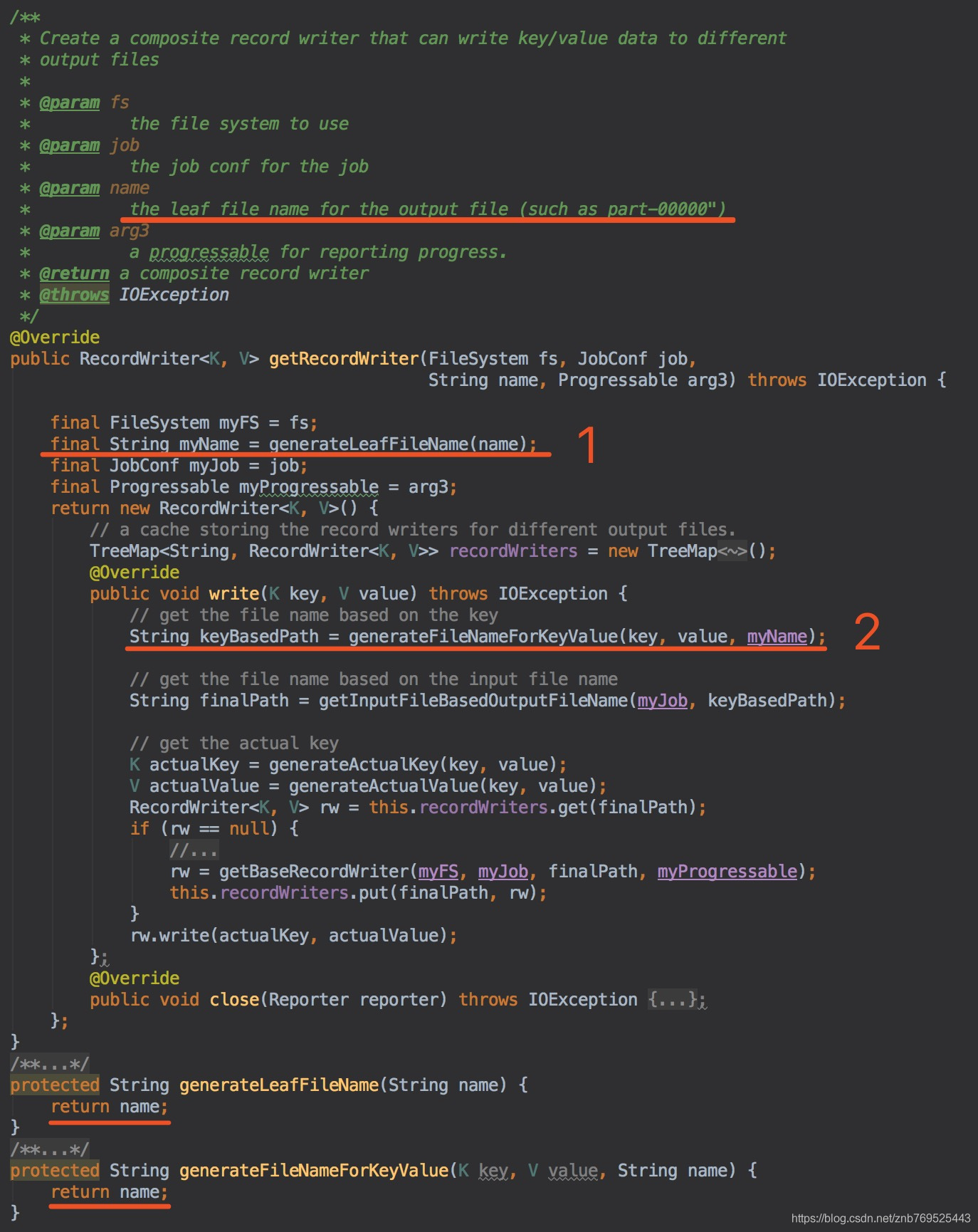Click underlined myProgressable in getBaseRecordWriter call

tap(727, 872)
